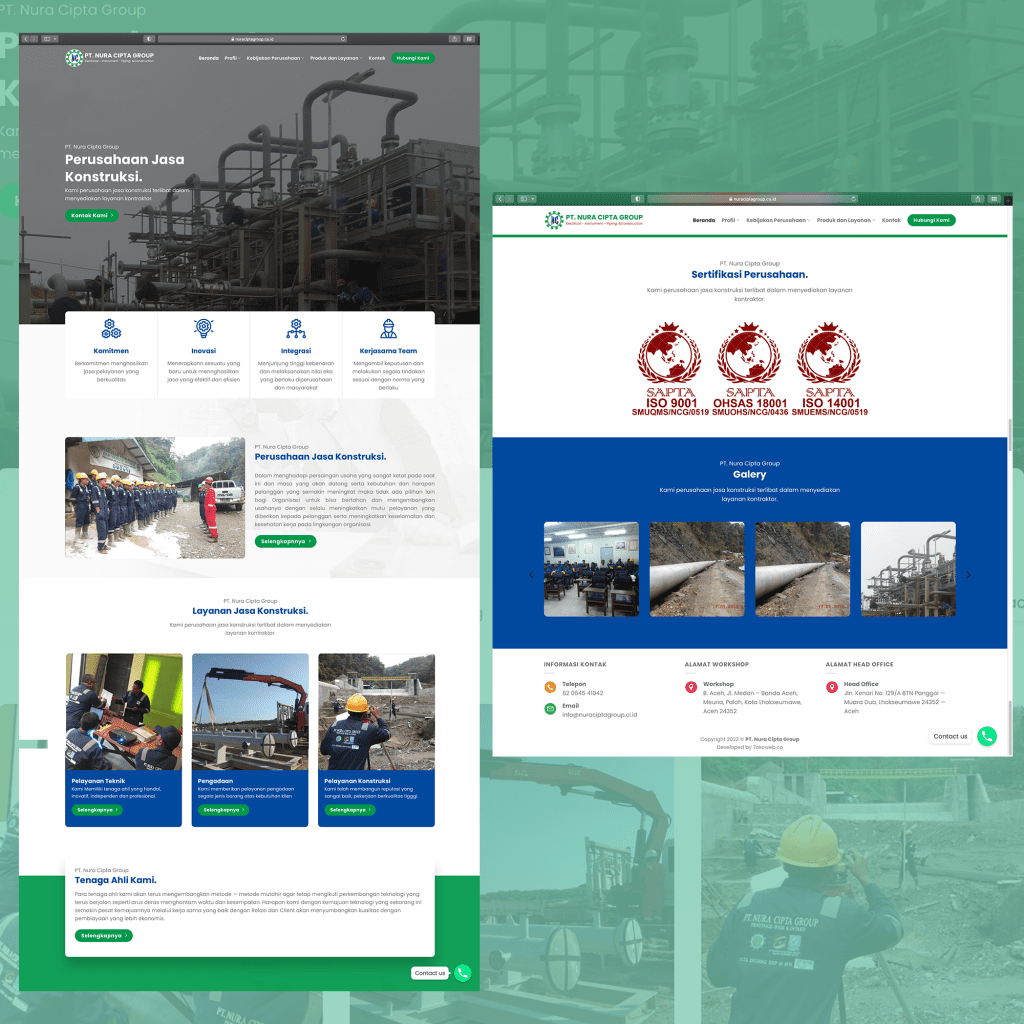
Task: Click Selengkapnya under Pelayanan Teknik
Action: pyautogui.click(x=96, y=809)
